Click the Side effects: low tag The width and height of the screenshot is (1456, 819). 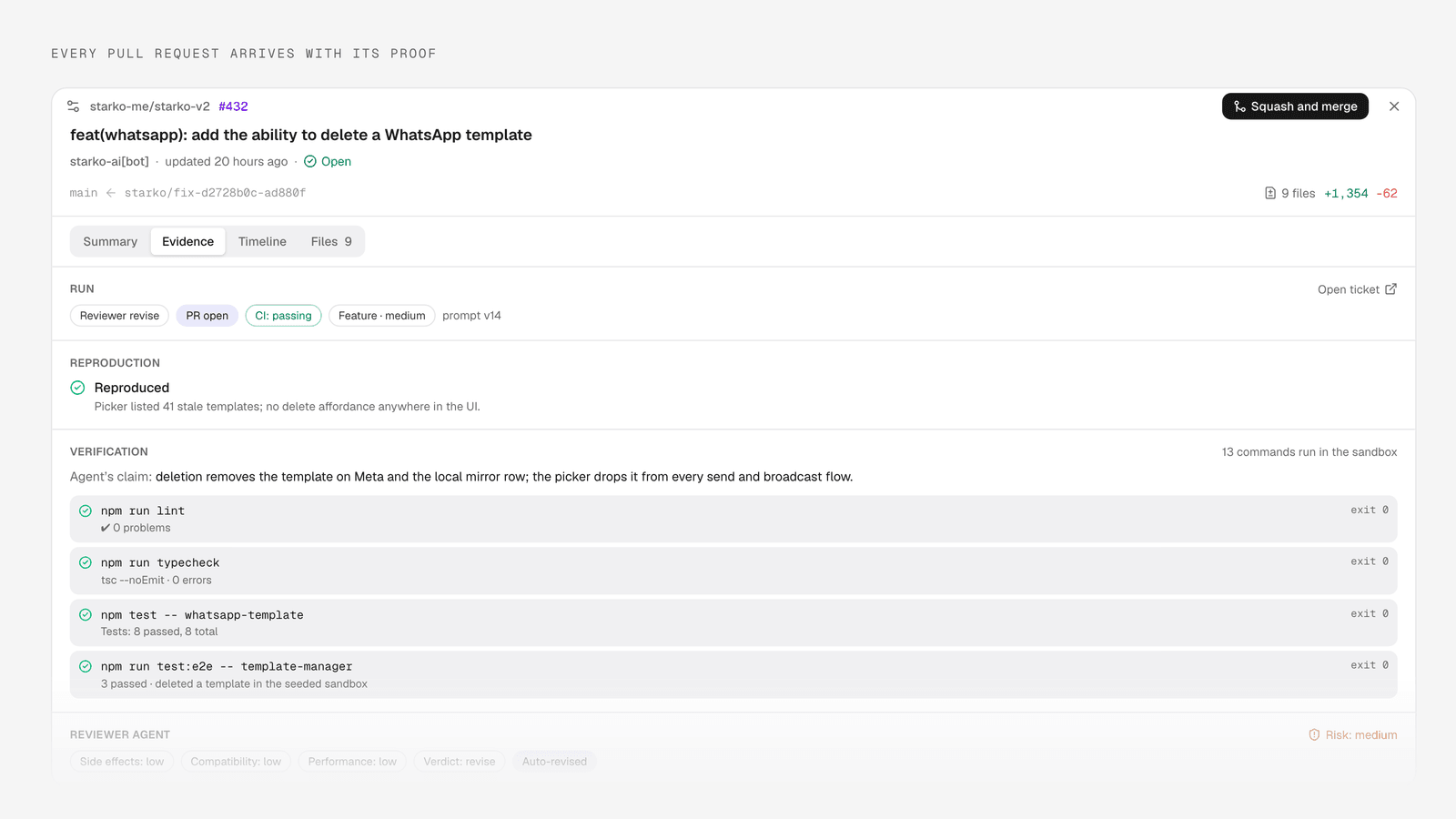[x=122, y=762]
